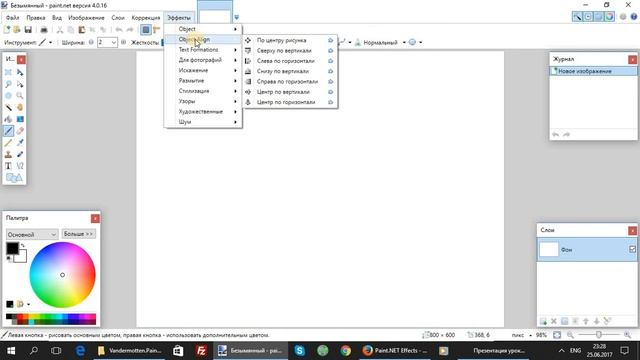The image size is (640, 360).
Task: Toggle the rulers button
Action: click(x=156, y=29)
